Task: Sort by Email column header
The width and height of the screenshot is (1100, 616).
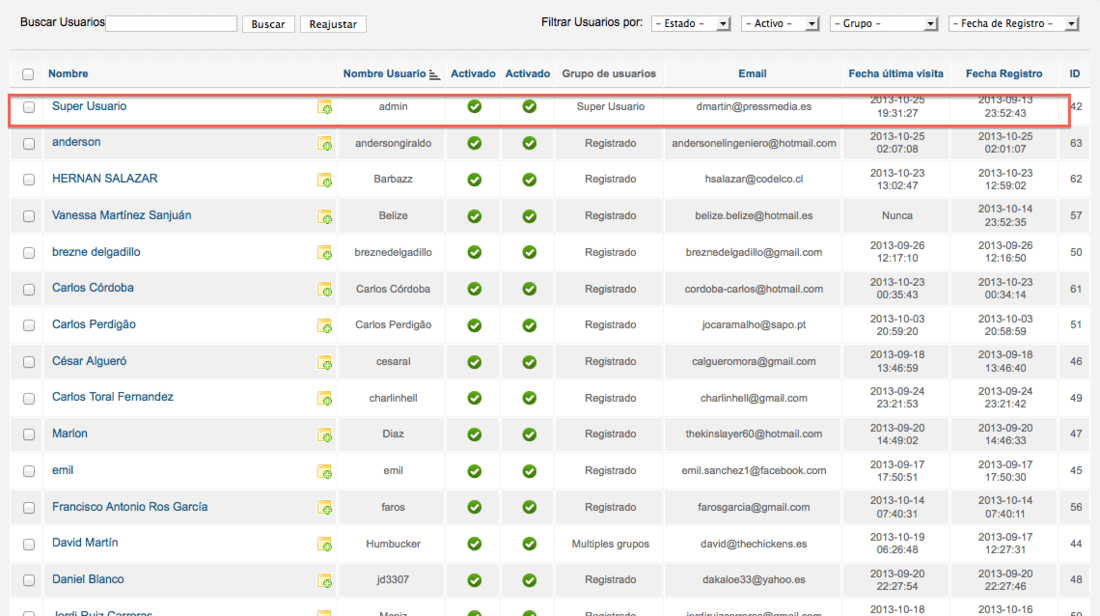Action: click(x=752, y=74)
